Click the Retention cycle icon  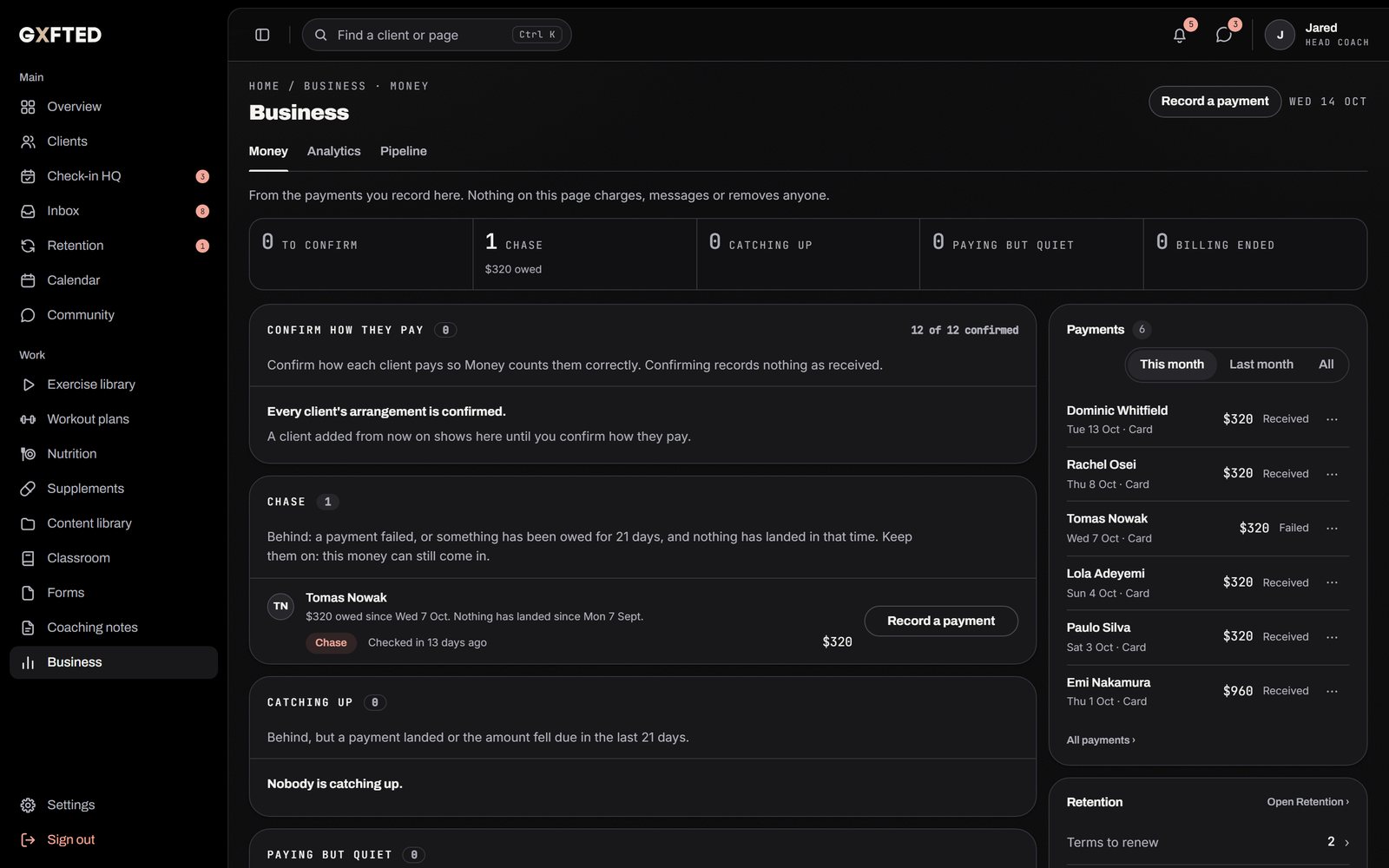[x=28, y=246]
